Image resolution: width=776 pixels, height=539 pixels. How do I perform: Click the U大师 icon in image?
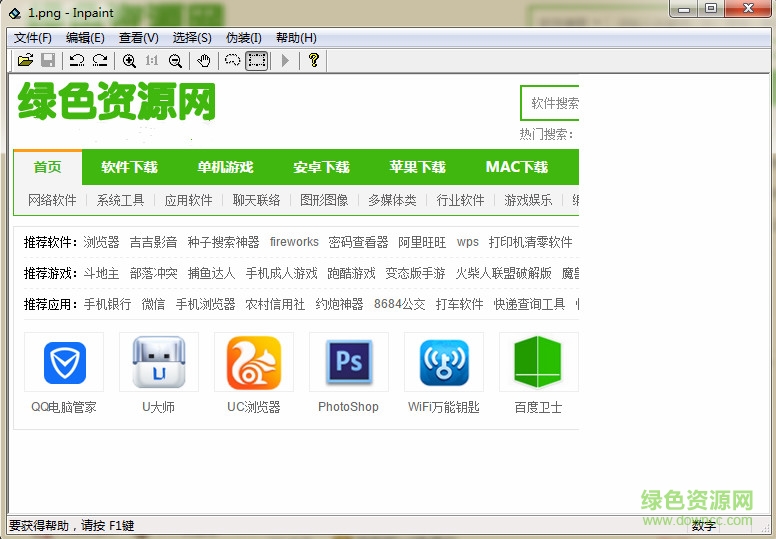click(159, 362)
